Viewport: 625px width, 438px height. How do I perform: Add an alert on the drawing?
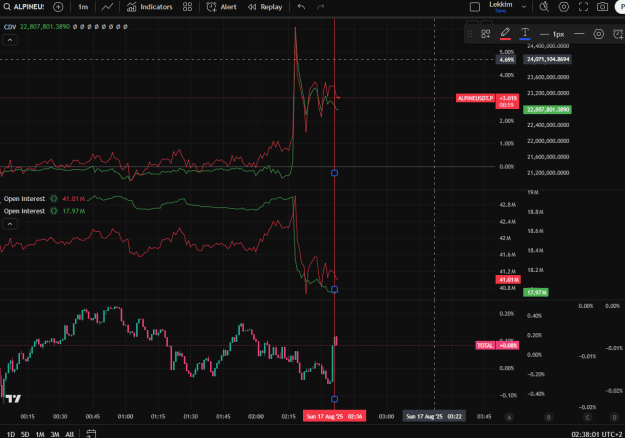(618, 34)
